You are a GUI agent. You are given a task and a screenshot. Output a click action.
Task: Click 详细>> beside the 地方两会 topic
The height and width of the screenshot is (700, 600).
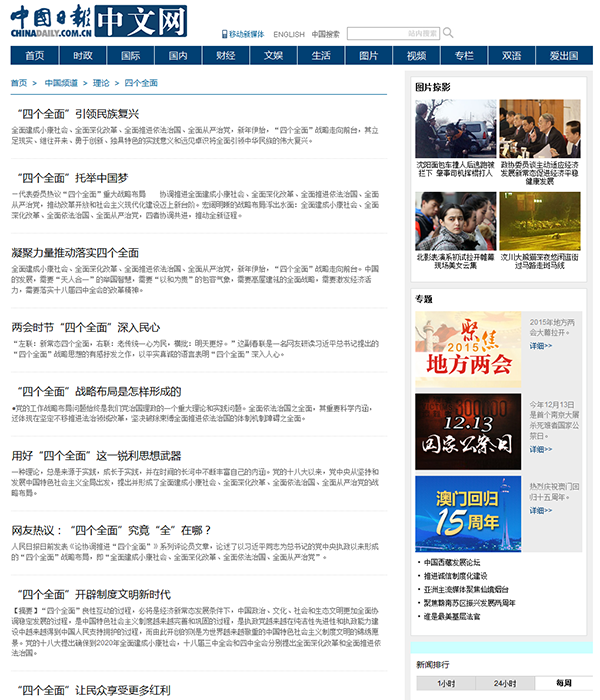[x=540, y=346]
